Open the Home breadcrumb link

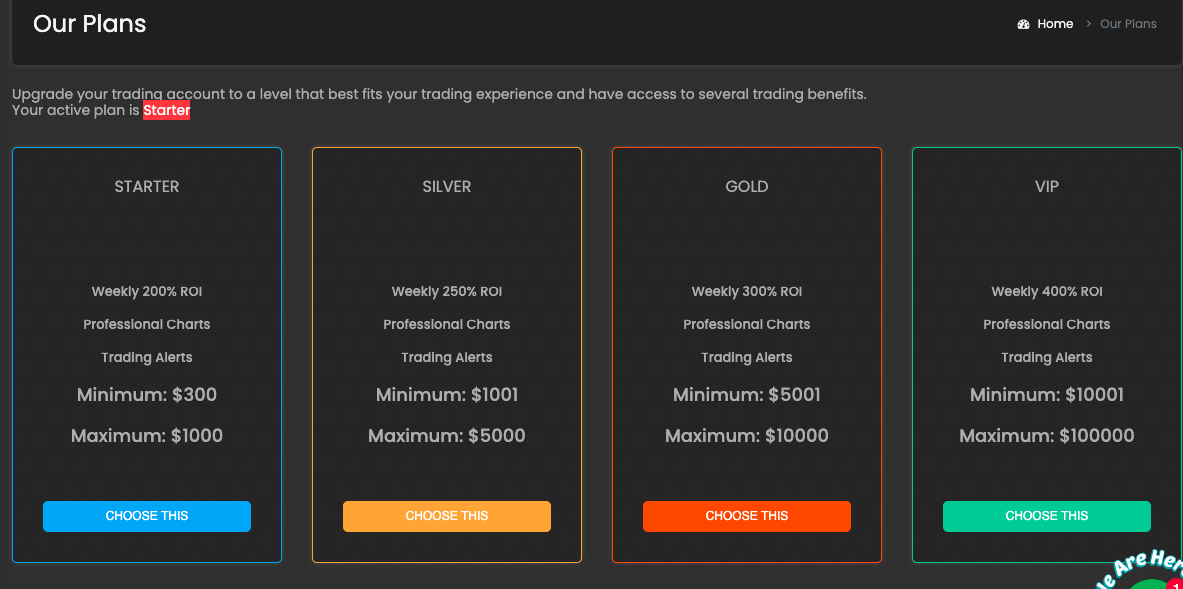coord(1055,24)
